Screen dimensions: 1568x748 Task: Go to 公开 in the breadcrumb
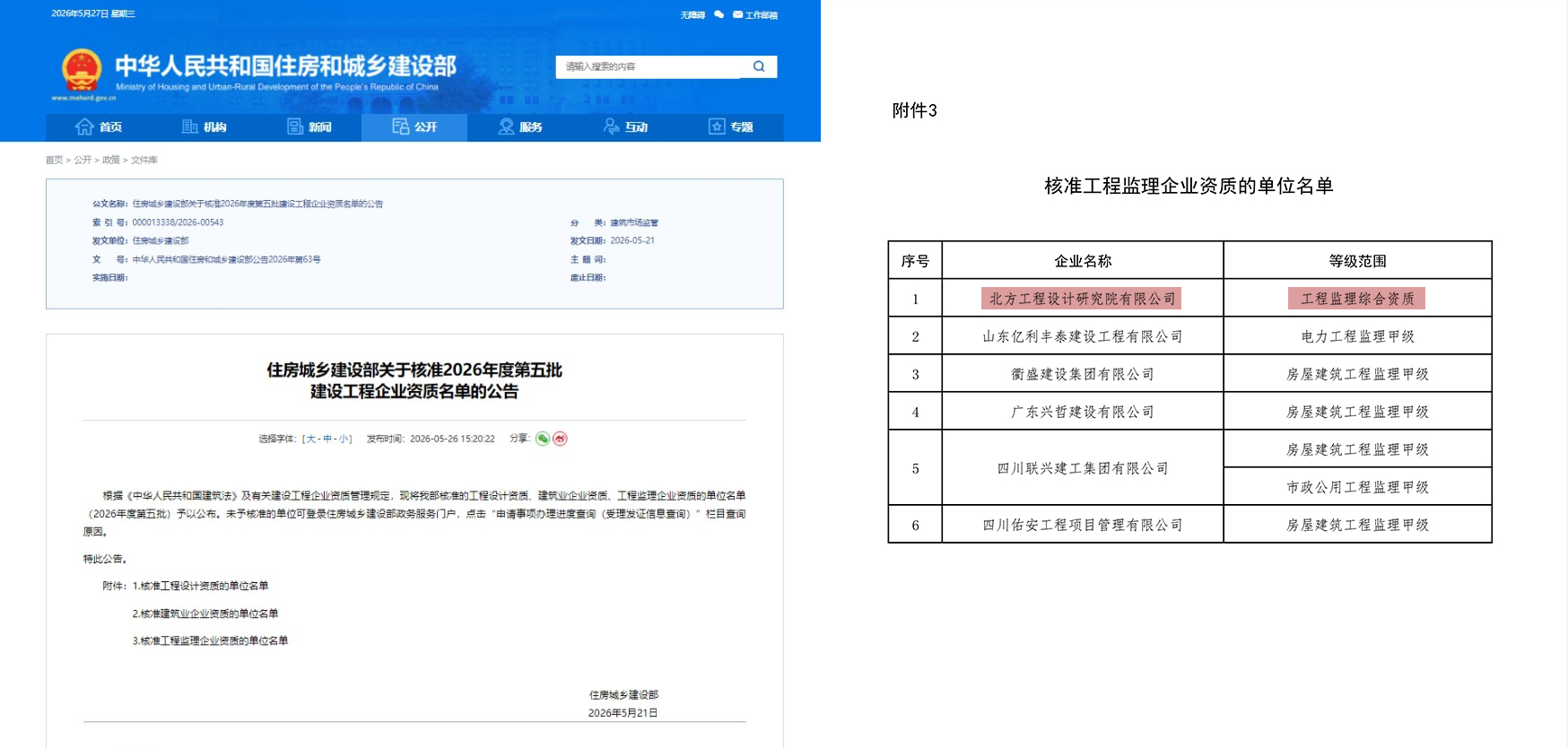click(x=83, y=160)
